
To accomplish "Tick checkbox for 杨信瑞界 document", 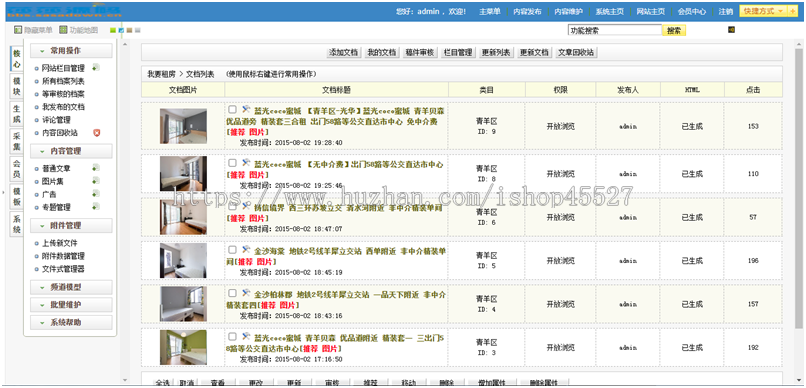I will point(232,207).
